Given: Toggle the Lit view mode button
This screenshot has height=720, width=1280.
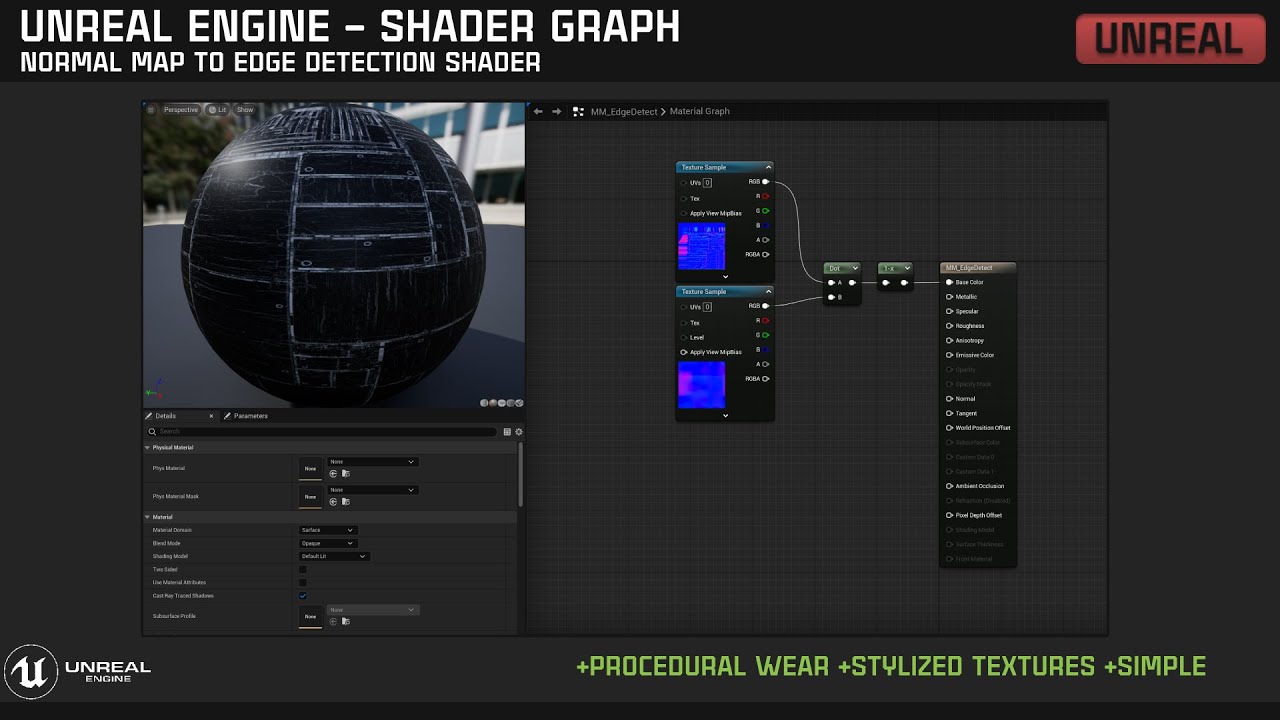Looking at the screenshot, I should point(217,109).
